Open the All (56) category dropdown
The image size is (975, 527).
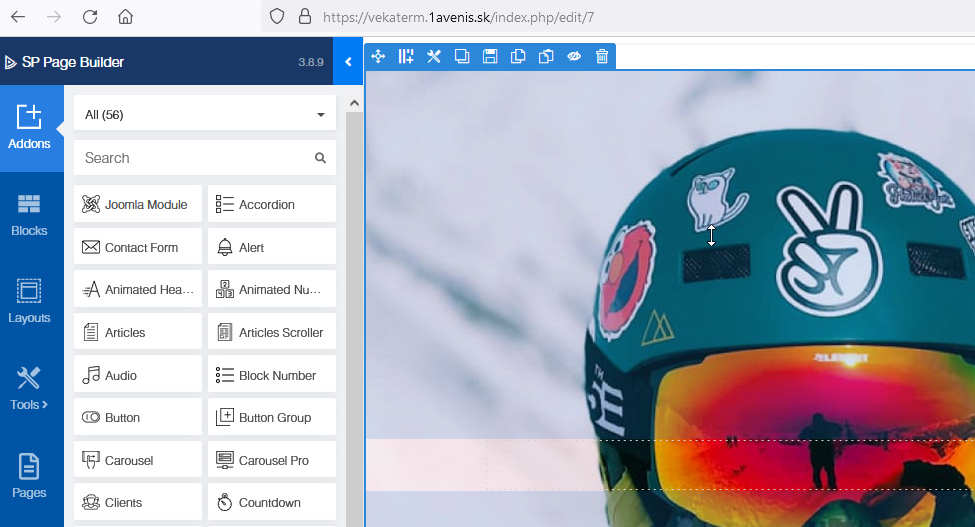(205, 115)
